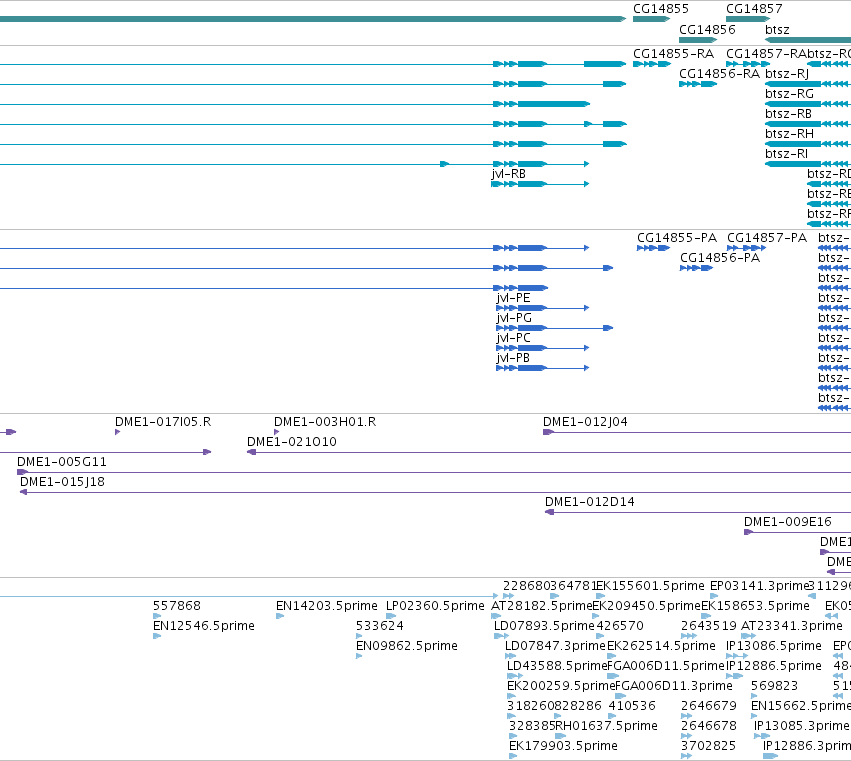The image size is (851, 761).
Task: Click the CG14856 gene label
Action: click(707, 29)
